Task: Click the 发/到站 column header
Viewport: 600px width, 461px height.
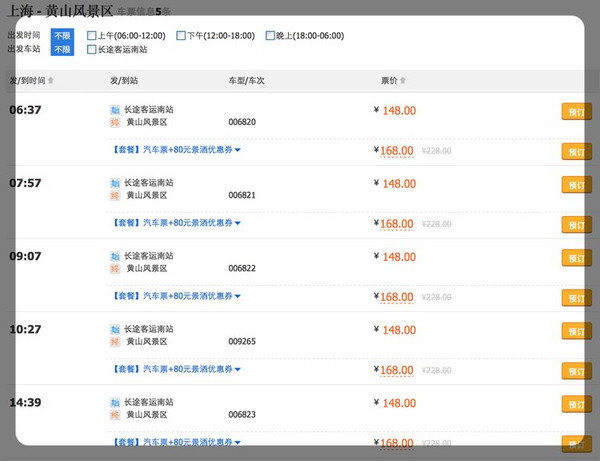Action: pyautogui.click(x=124, y=80)
